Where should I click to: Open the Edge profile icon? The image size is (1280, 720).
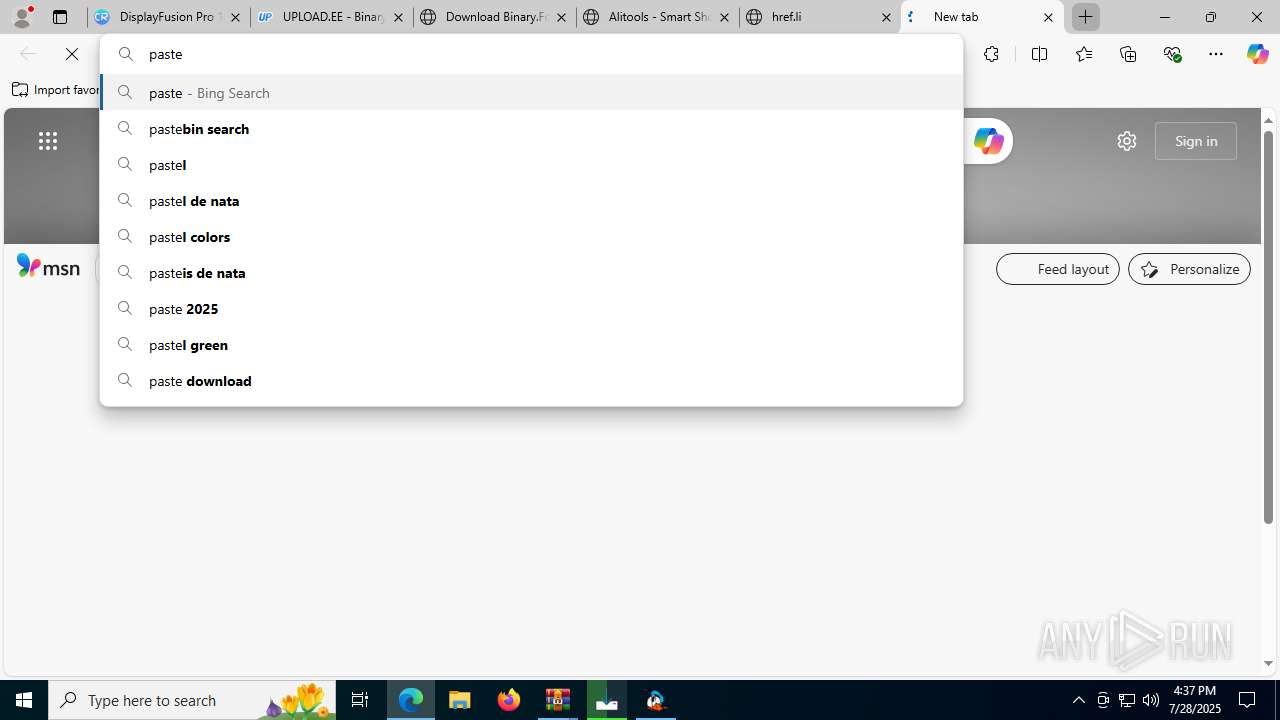coord(22,17)
